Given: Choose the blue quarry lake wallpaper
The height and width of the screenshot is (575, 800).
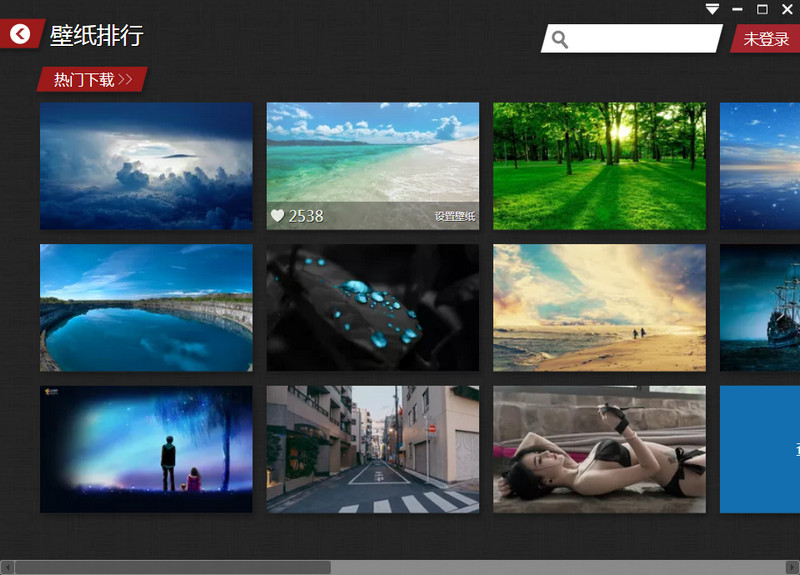Looking at the screenshot, I should [x=146, y=308].
